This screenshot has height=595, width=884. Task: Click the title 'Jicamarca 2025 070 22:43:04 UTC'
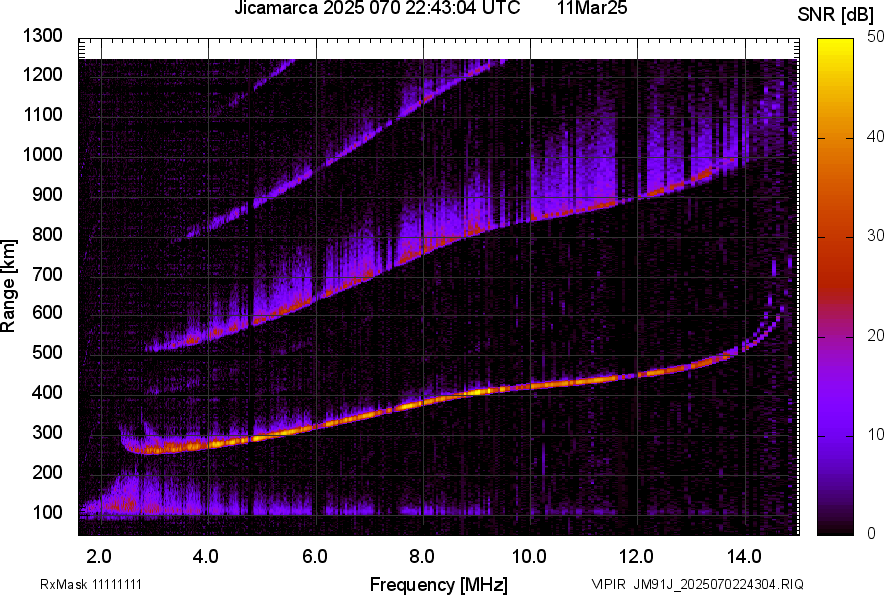[x=377, y=8]
